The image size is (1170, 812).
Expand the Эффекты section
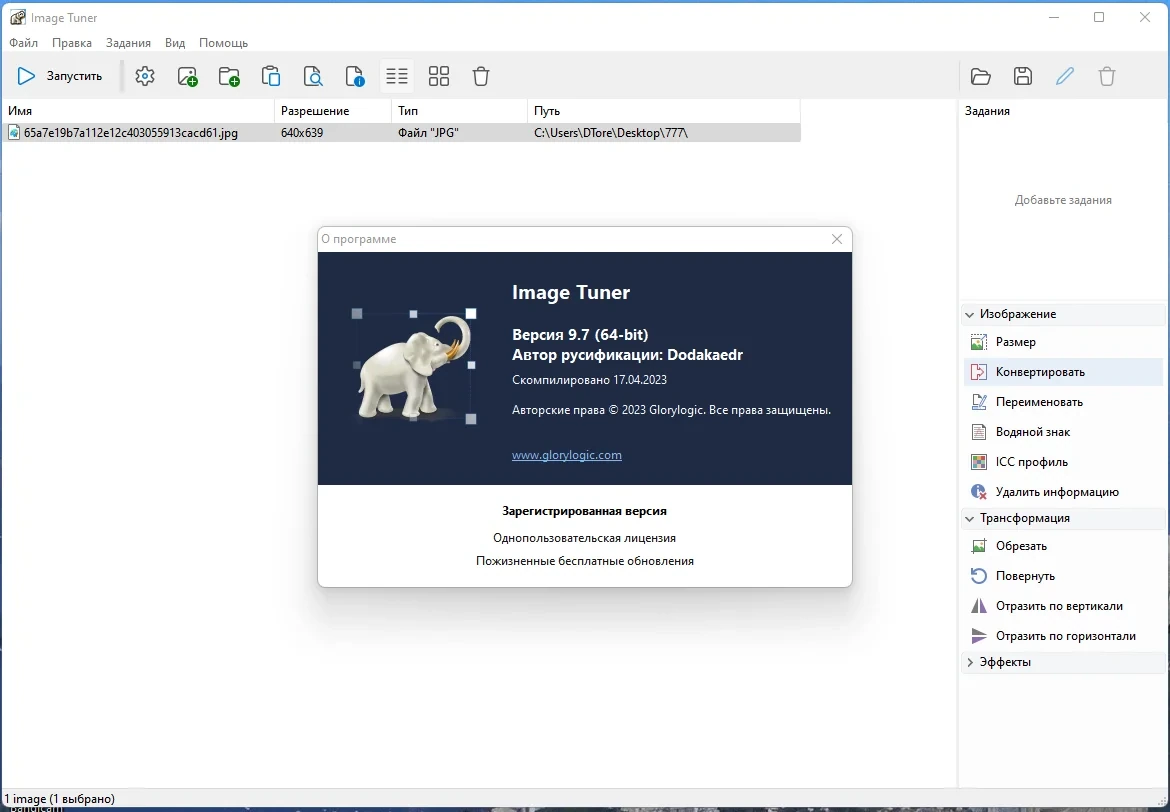(x=969, y=662)
